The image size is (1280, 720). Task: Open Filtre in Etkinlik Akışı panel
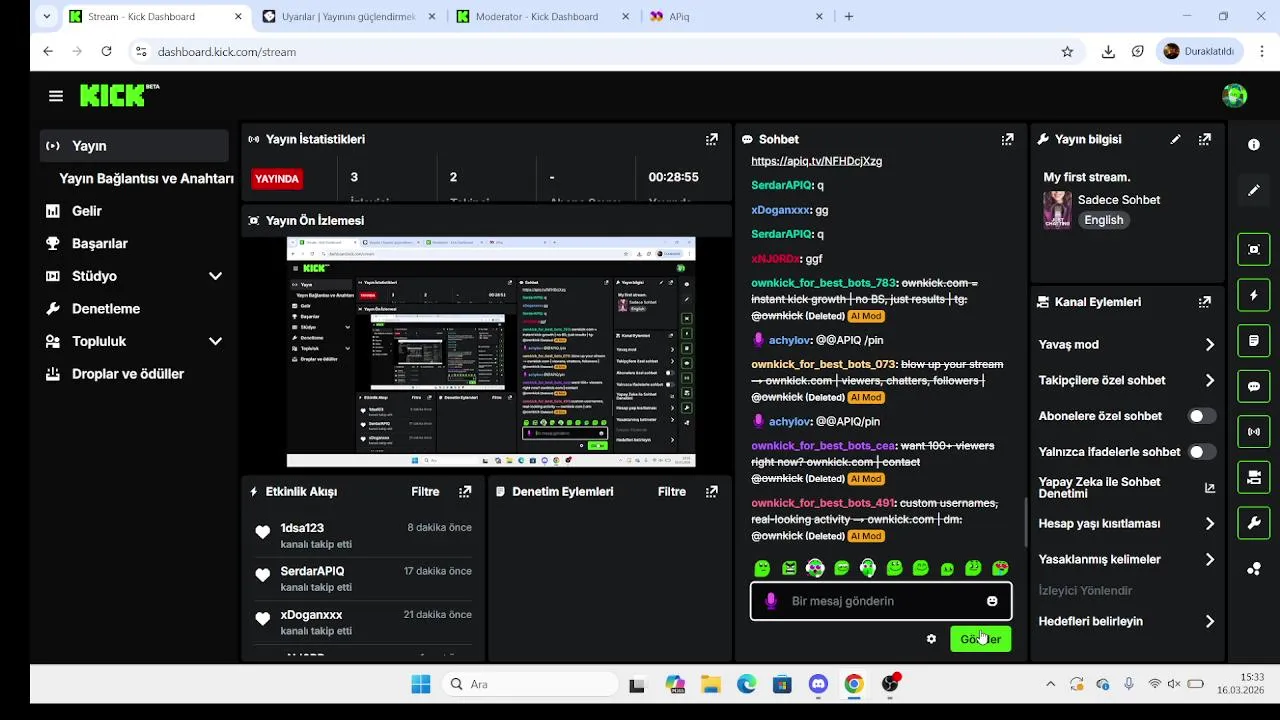(x=425, y=491)
